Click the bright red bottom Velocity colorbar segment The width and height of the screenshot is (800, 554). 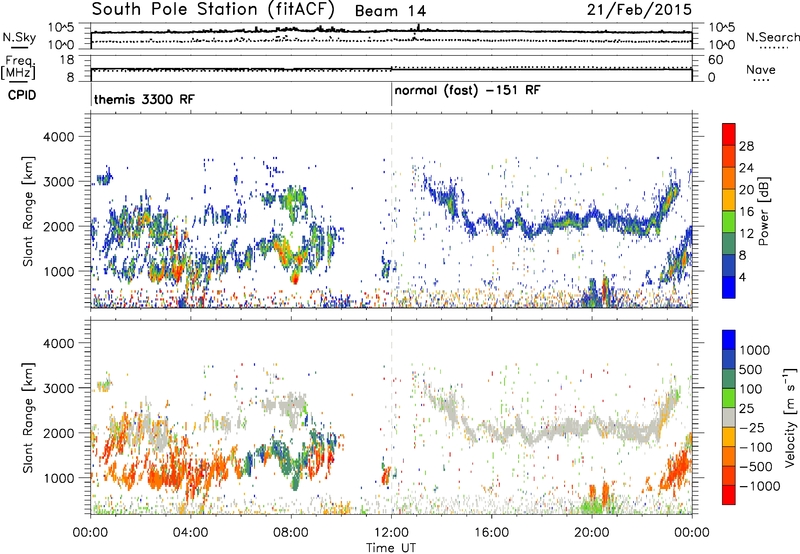(729, 495)
